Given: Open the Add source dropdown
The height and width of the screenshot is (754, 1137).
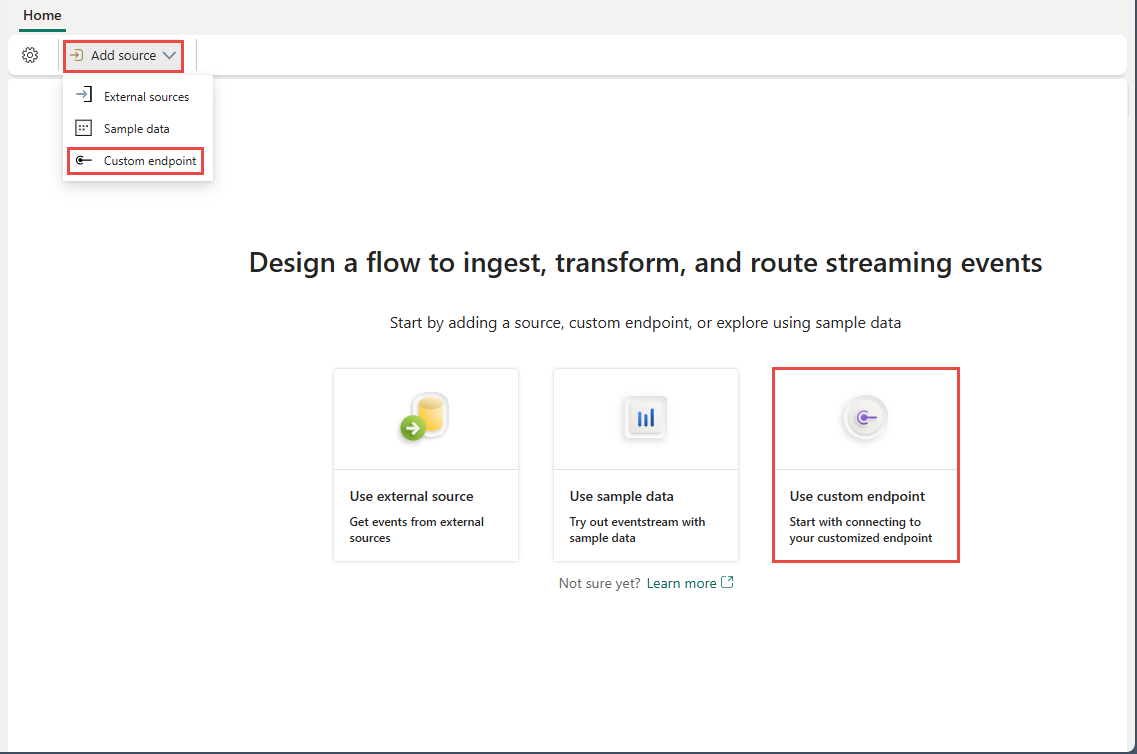Looking at the screenshot, I should [x=123, y=56].
